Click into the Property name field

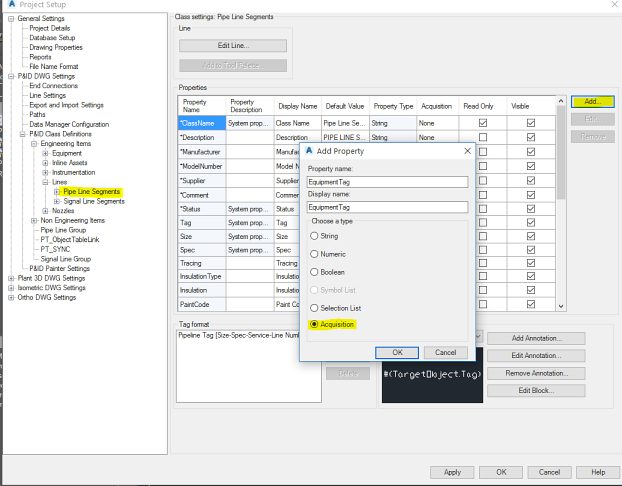387,182
